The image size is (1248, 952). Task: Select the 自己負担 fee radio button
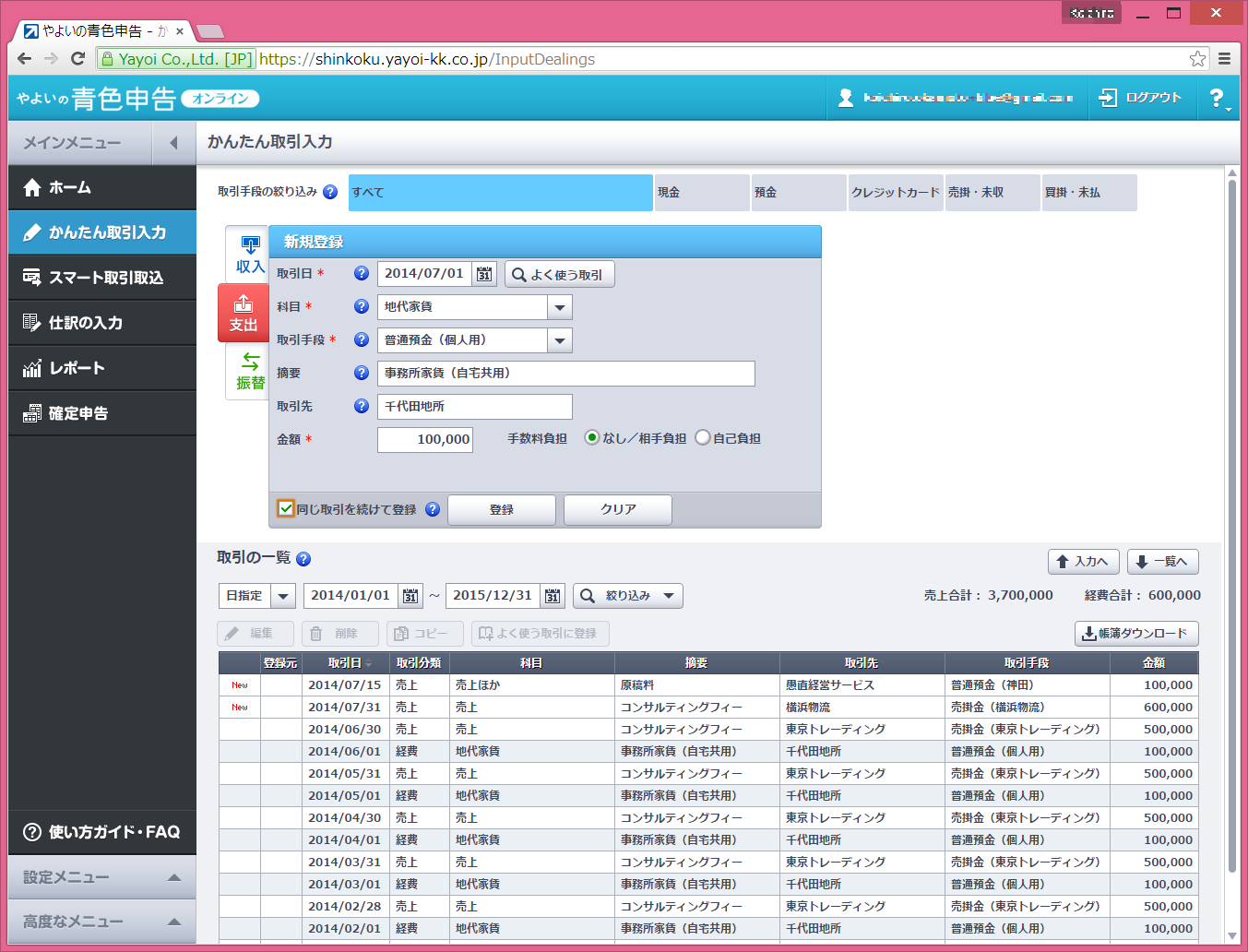click(x=703, y=438)
